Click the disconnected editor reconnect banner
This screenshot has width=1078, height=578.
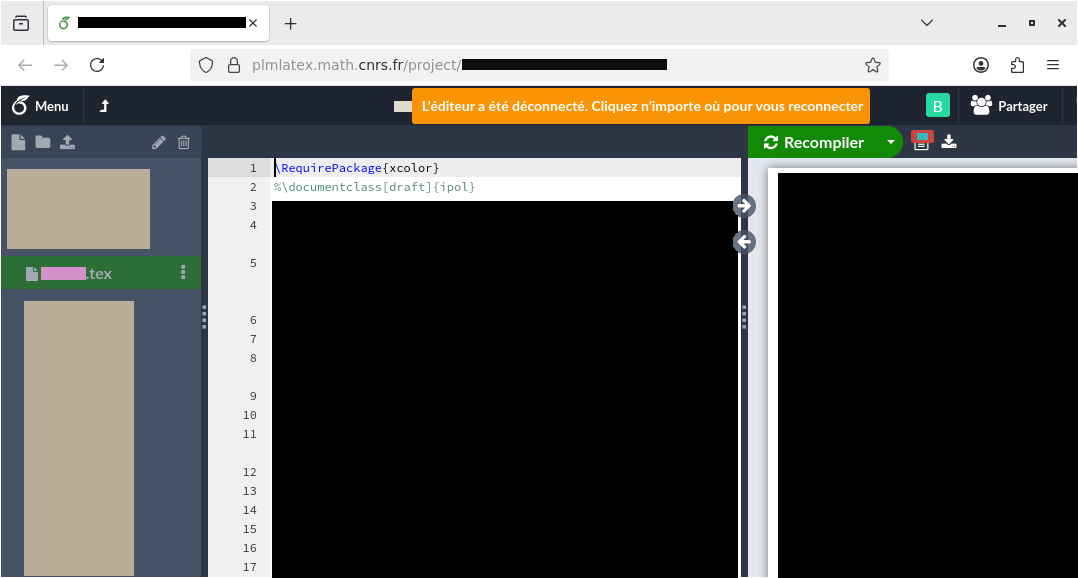(x=641, y=106)
